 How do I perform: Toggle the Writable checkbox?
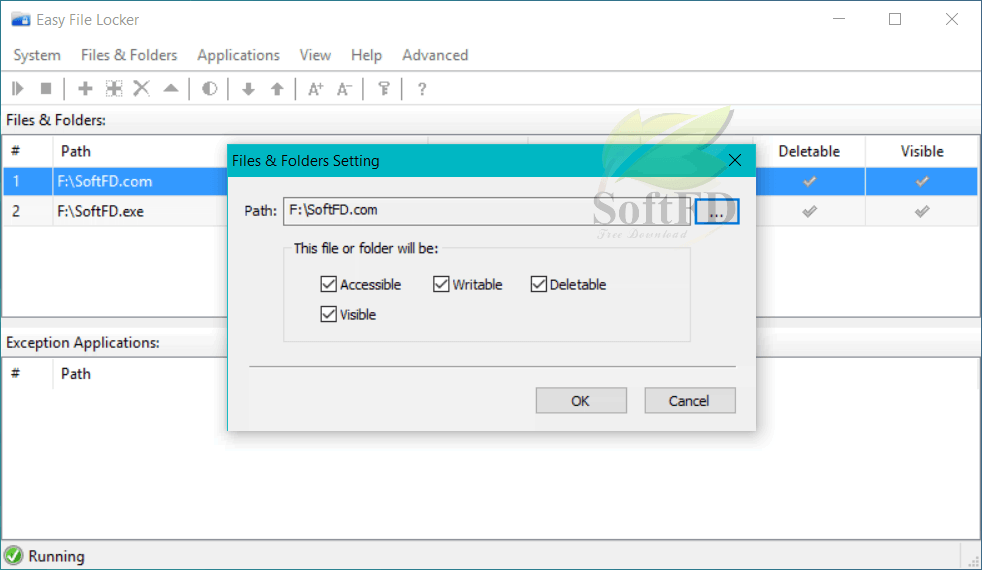(x=441, y=284)
